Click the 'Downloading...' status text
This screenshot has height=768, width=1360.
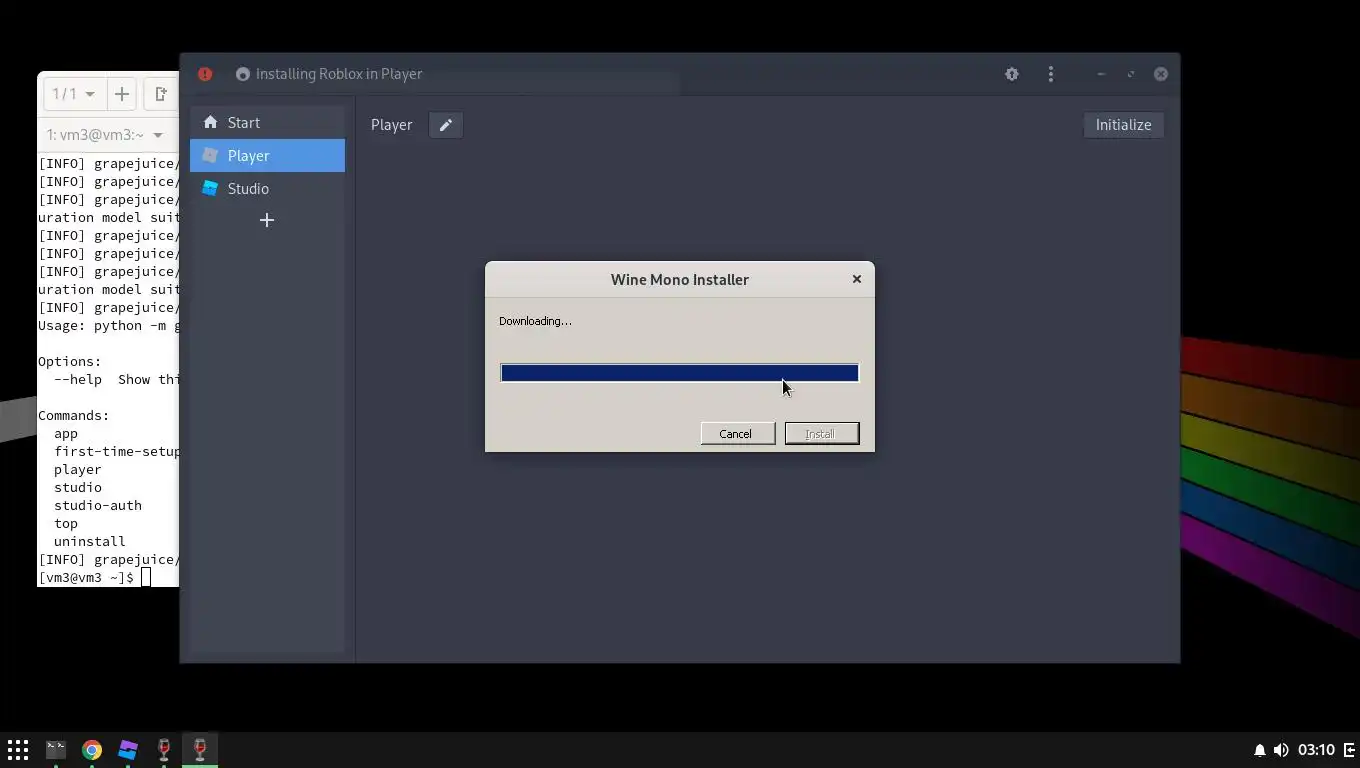point(535,321)
